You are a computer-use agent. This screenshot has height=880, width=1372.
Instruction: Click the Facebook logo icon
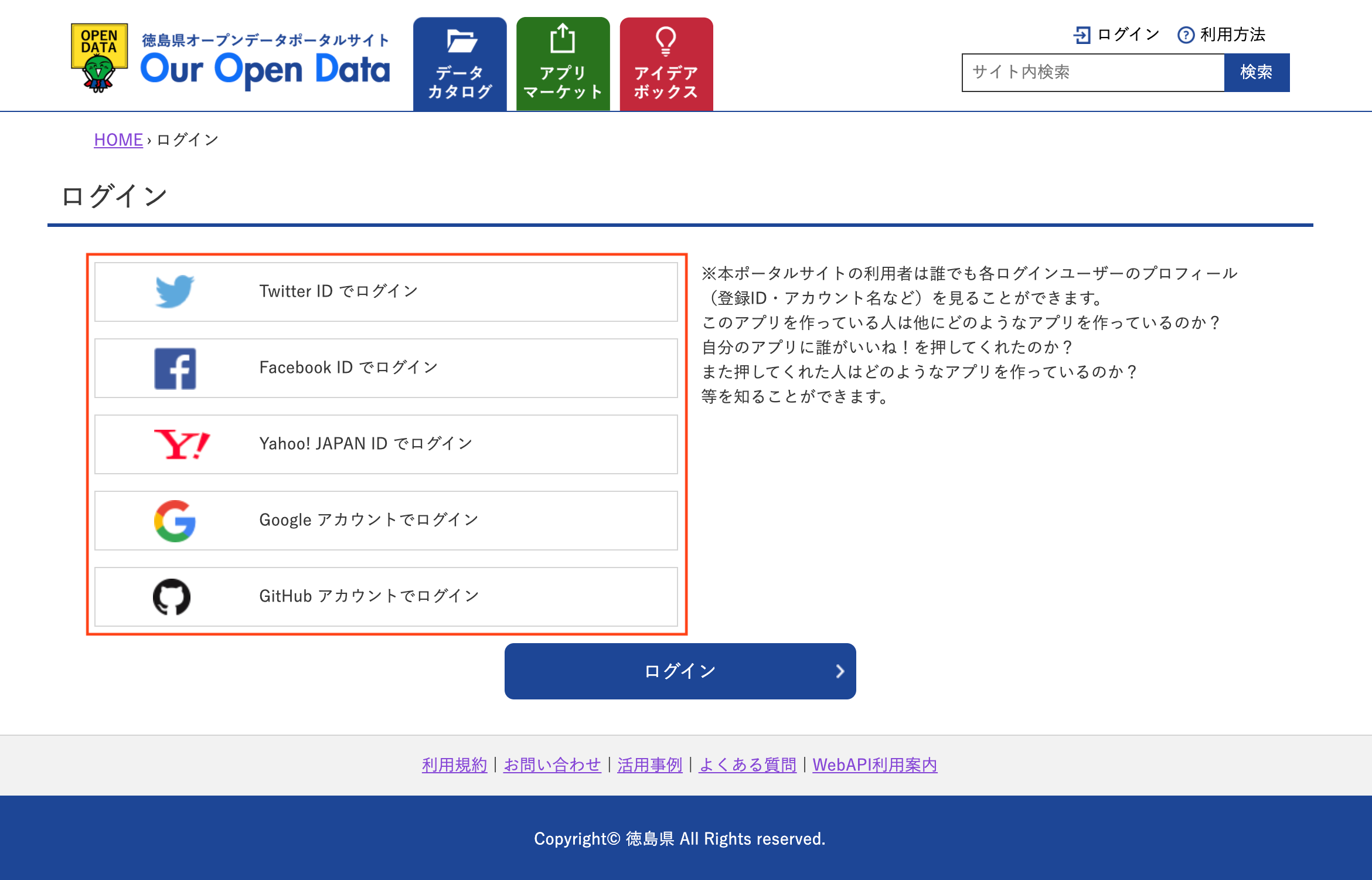pos(175,368)
